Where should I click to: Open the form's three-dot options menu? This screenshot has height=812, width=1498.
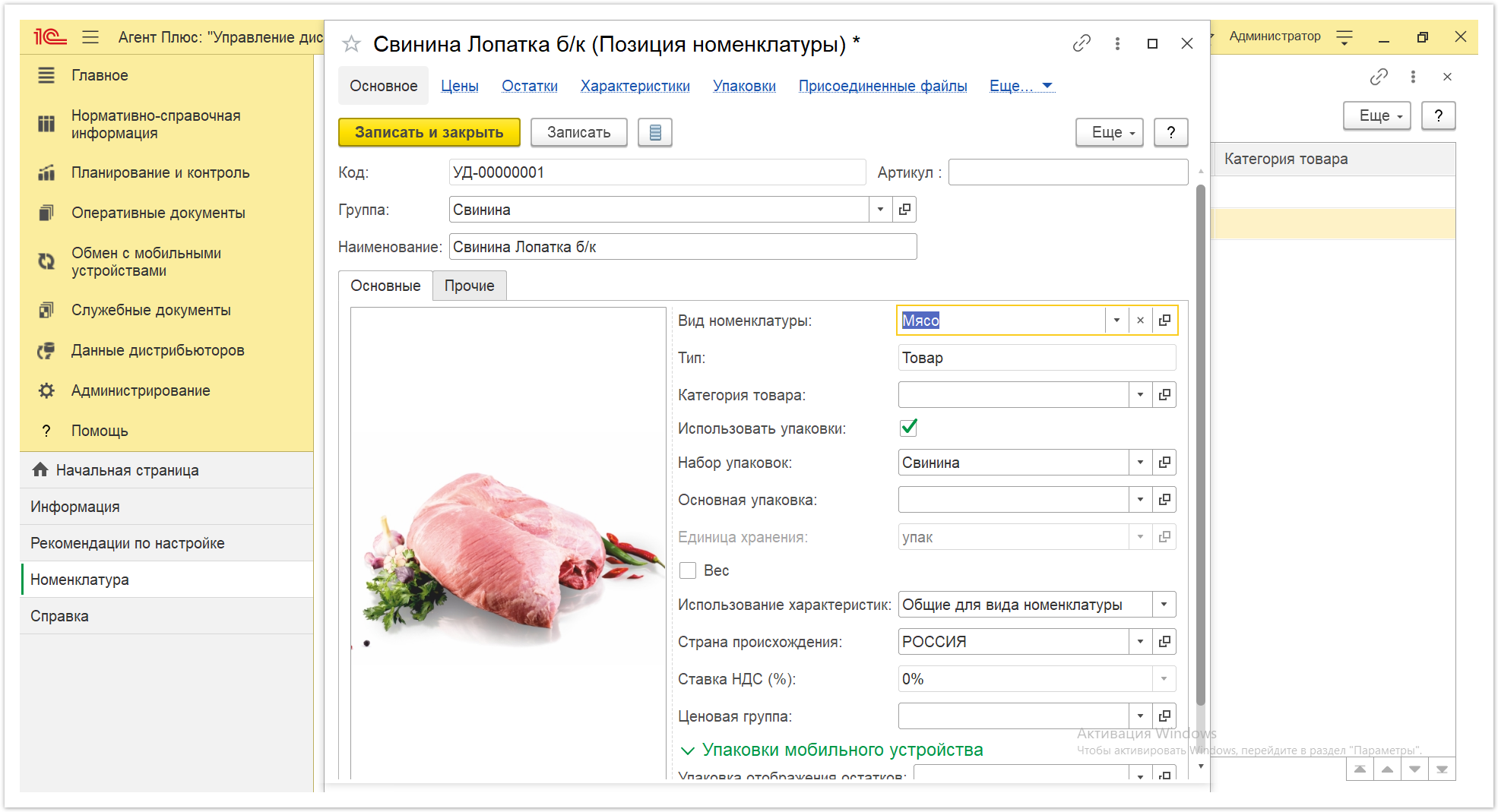point(1117,43)
